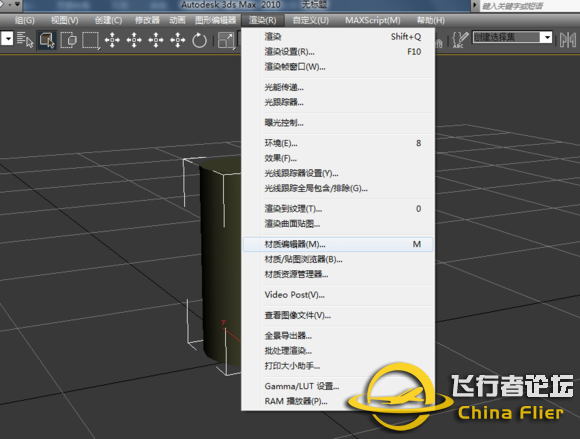Open the 帮助(H) menu
Viewport: 580px width, 439px height.
click(x=431, y=20)
